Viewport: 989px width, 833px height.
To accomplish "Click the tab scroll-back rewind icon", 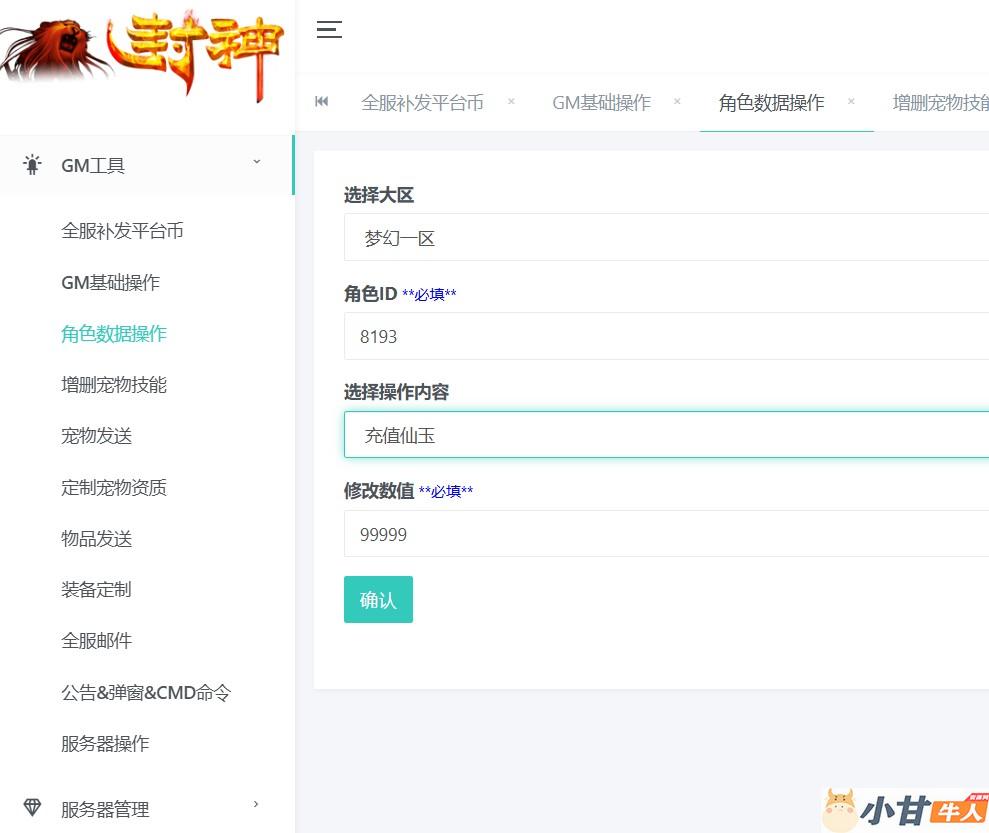I will (322, 102).
